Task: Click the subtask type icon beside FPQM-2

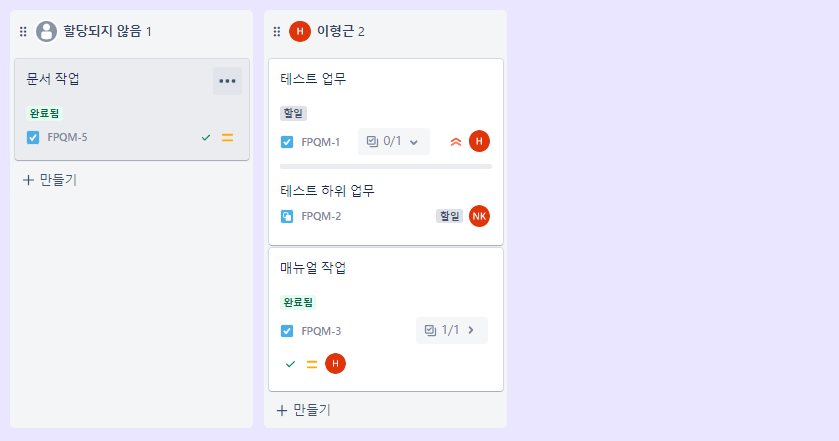Action: pos(287,216)
